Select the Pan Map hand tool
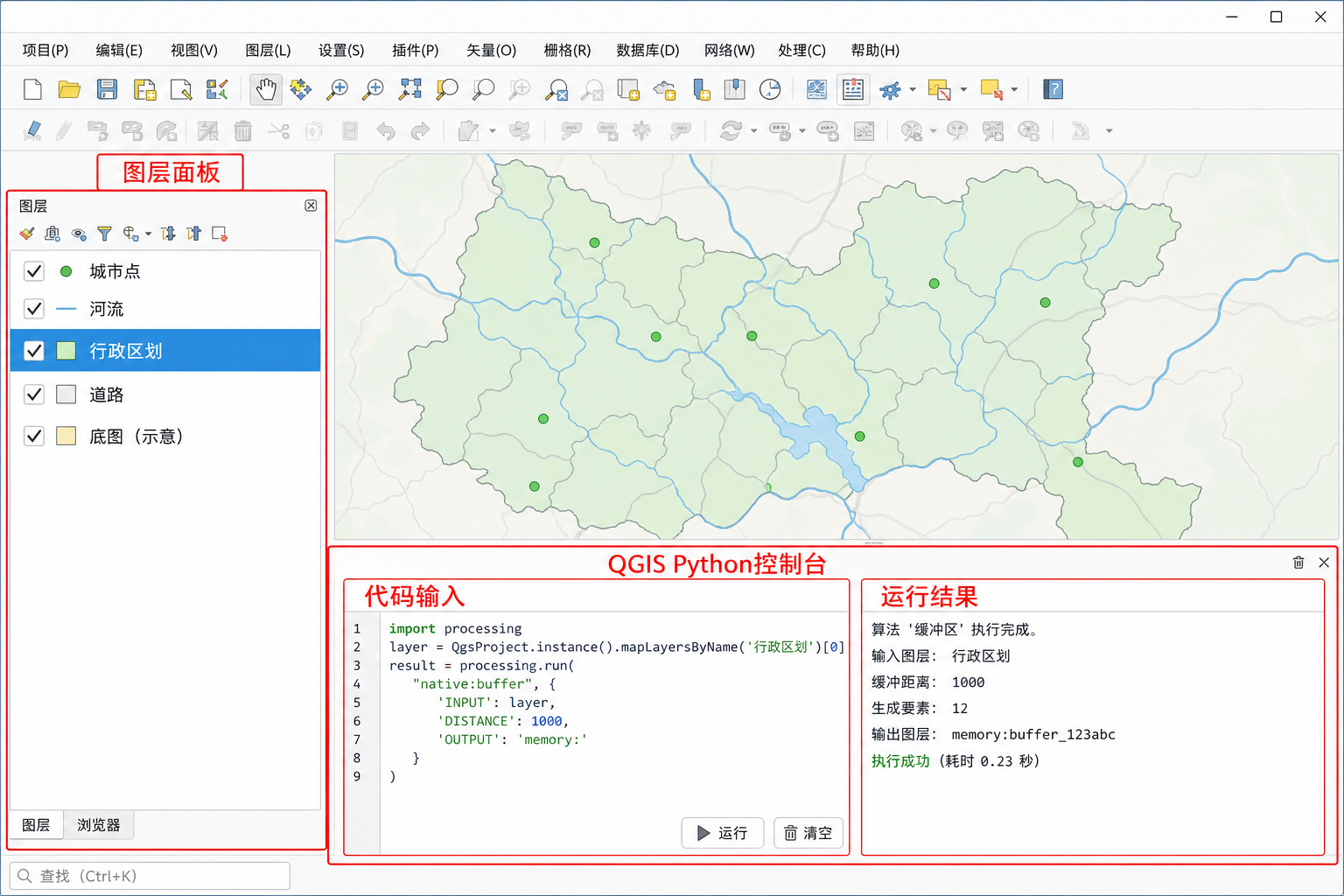1344x896 pixels. pyautogui.click(x=266, y=88)
